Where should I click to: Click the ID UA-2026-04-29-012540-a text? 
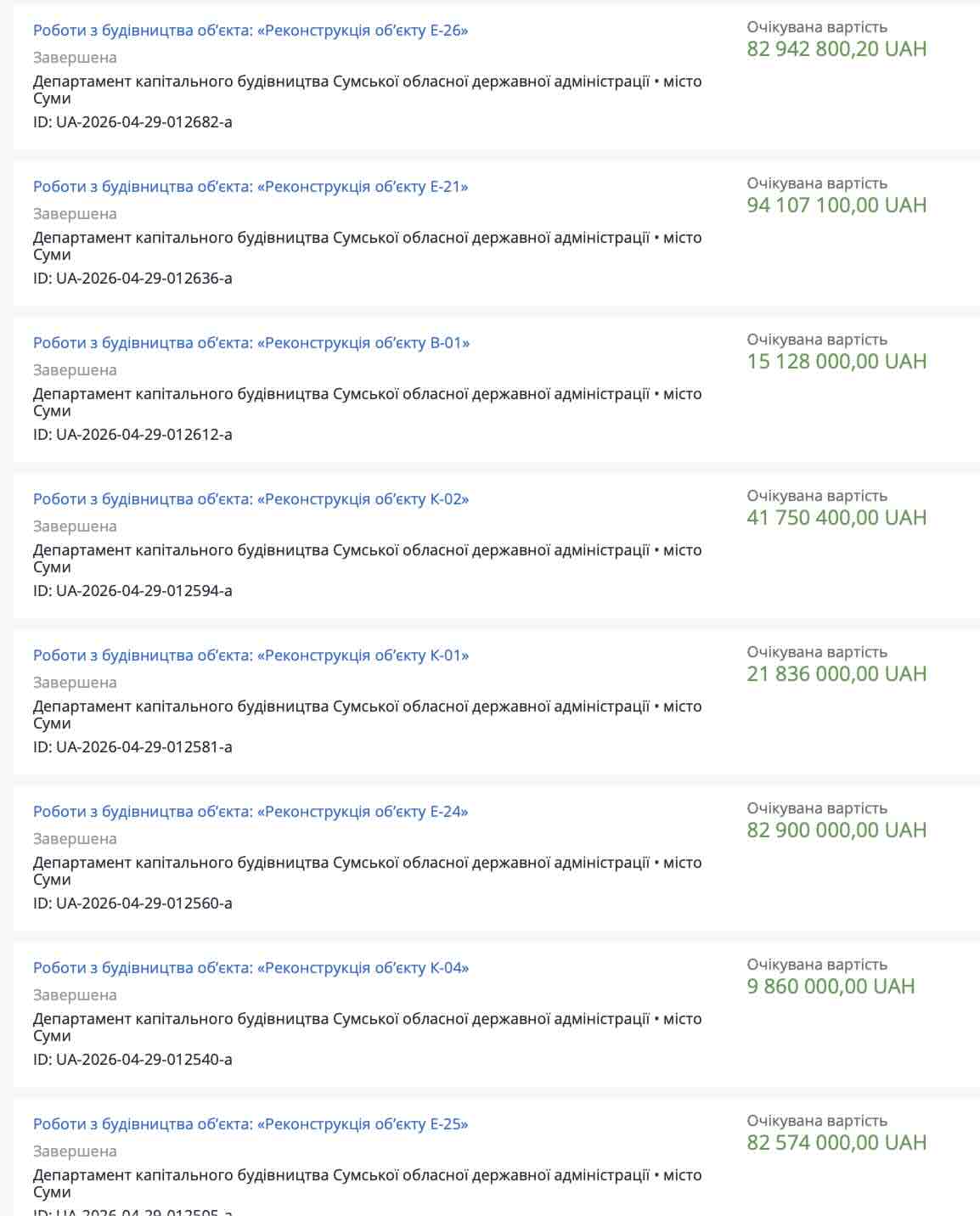coord(132,1060)
